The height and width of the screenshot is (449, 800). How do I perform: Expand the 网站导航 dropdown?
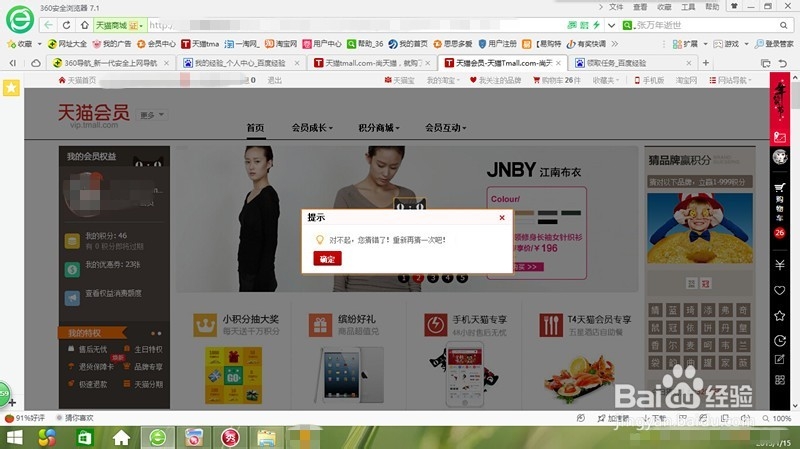click(730, 80)
